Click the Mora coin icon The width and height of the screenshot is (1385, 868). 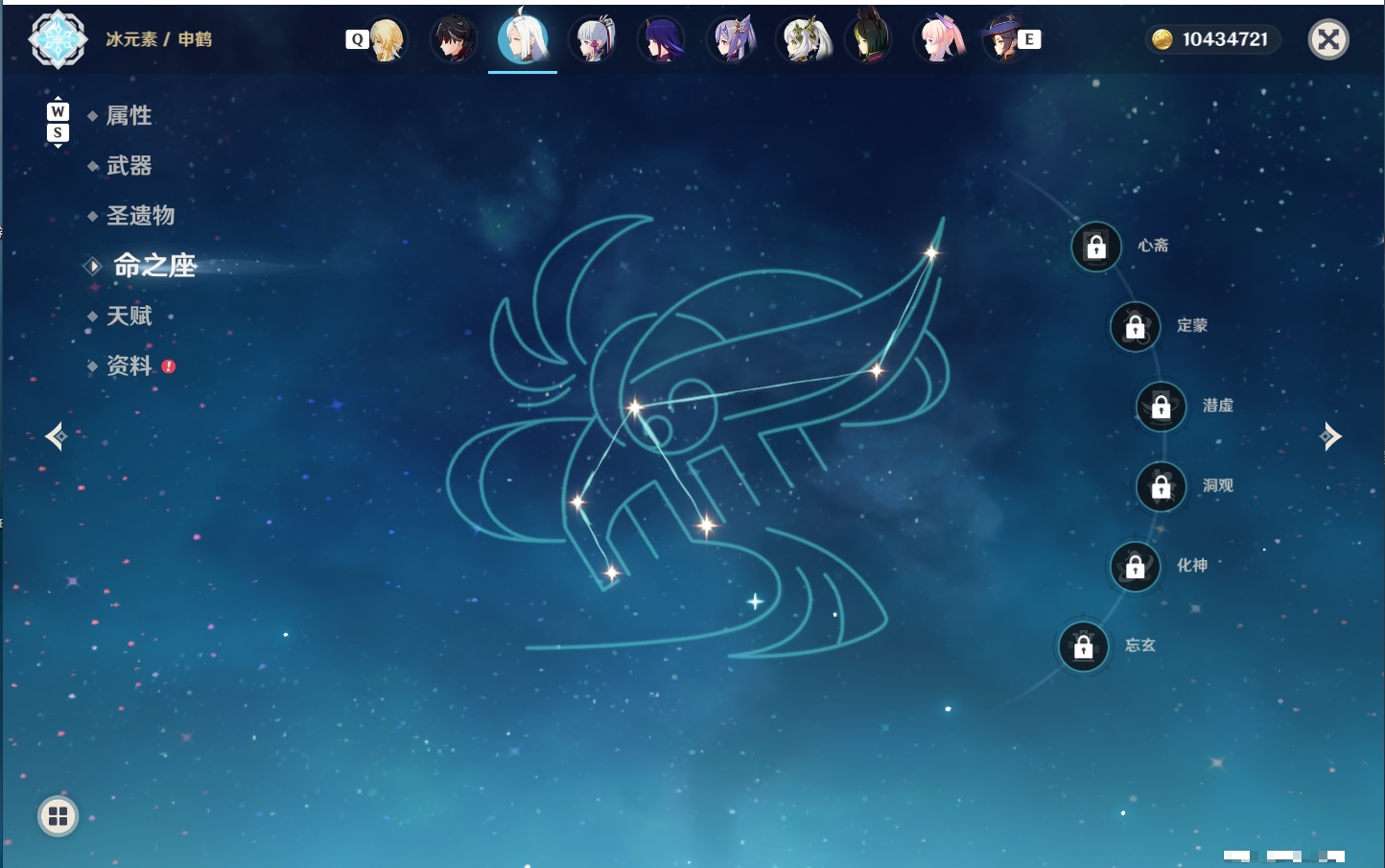(x=1162, y=39)
